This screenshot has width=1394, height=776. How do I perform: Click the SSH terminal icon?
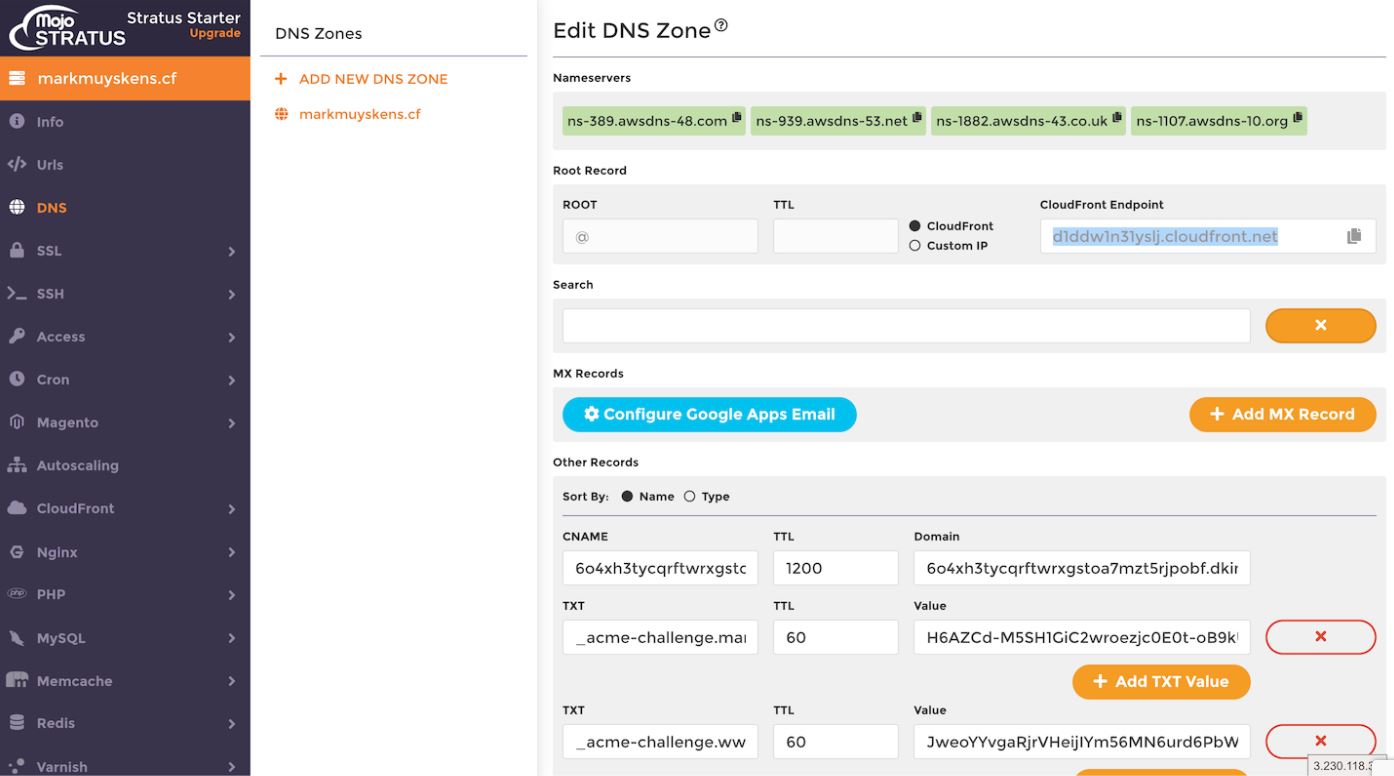pyautogui.click(x=17, y=293)
